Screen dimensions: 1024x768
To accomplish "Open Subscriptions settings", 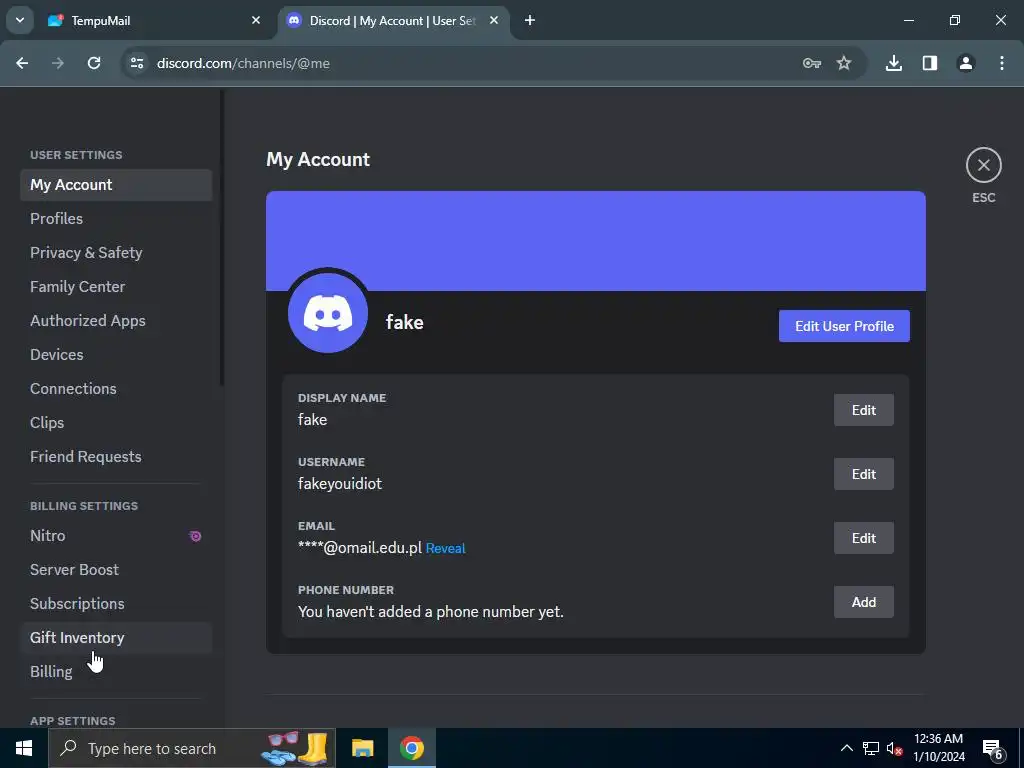I will click(x=116, y=603).
